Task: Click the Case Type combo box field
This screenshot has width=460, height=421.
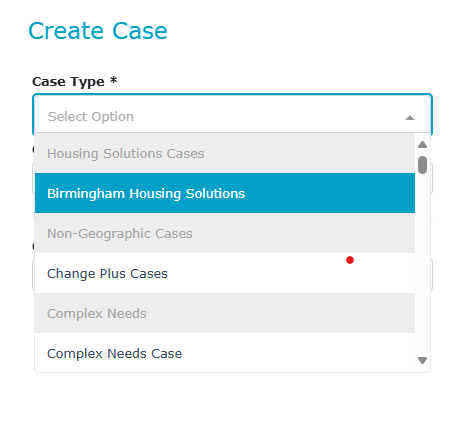Action: click(232, 115)
